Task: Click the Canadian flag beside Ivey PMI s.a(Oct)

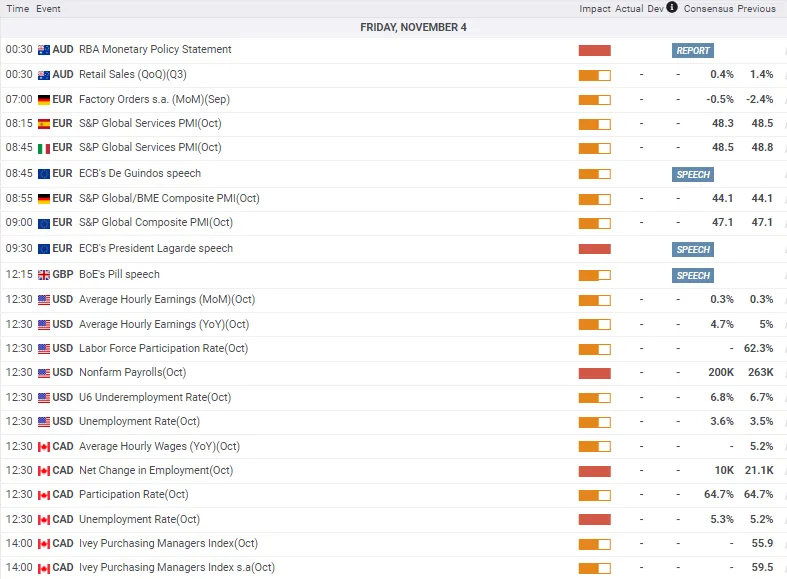Action: click(44, 568)
